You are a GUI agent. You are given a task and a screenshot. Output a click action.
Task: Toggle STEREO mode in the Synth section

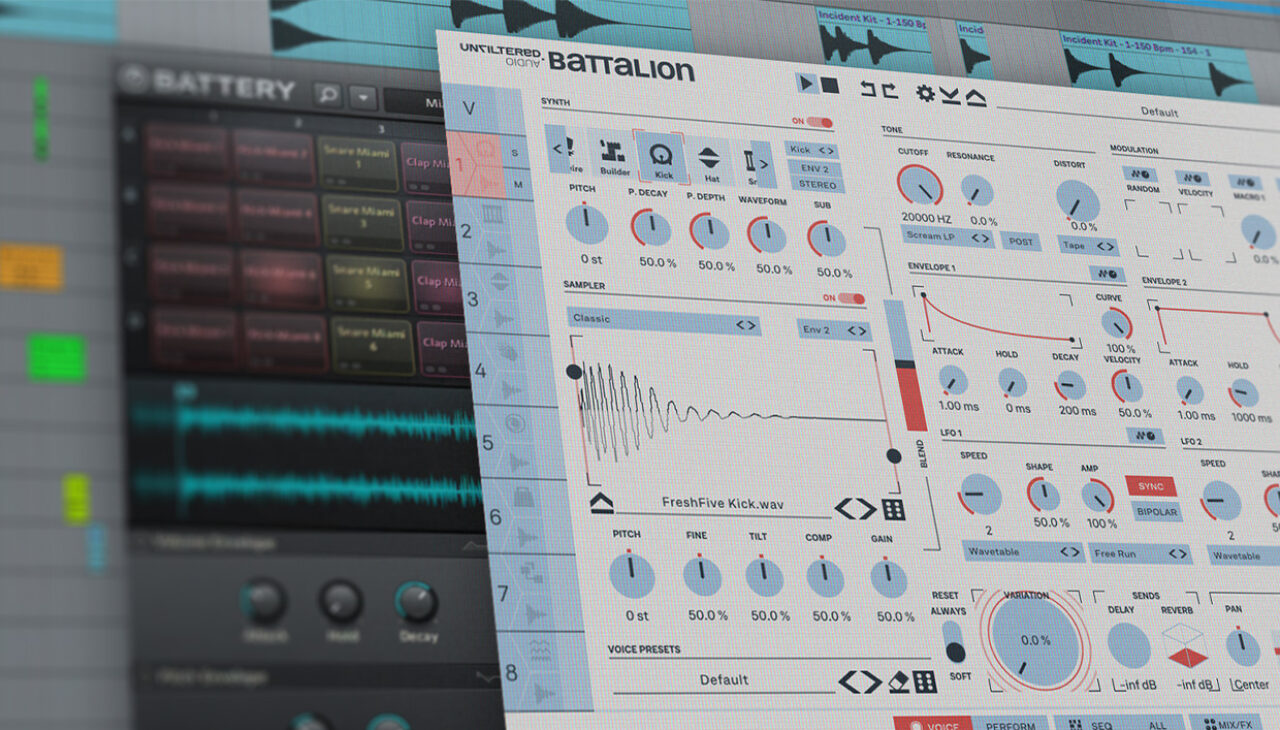(x=817, y=184)
